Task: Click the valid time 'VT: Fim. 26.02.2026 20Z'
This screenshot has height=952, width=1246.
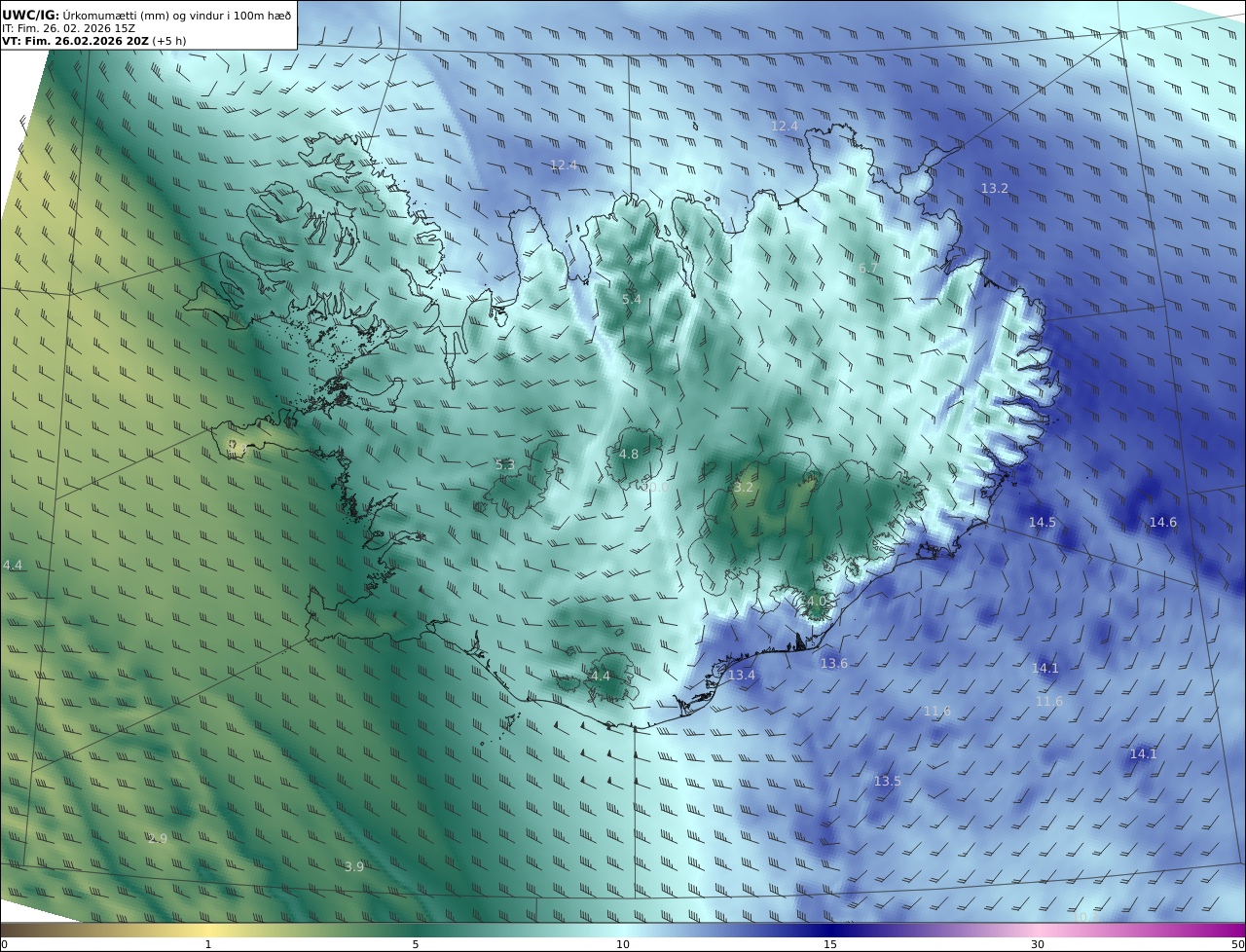Action: 75,42
